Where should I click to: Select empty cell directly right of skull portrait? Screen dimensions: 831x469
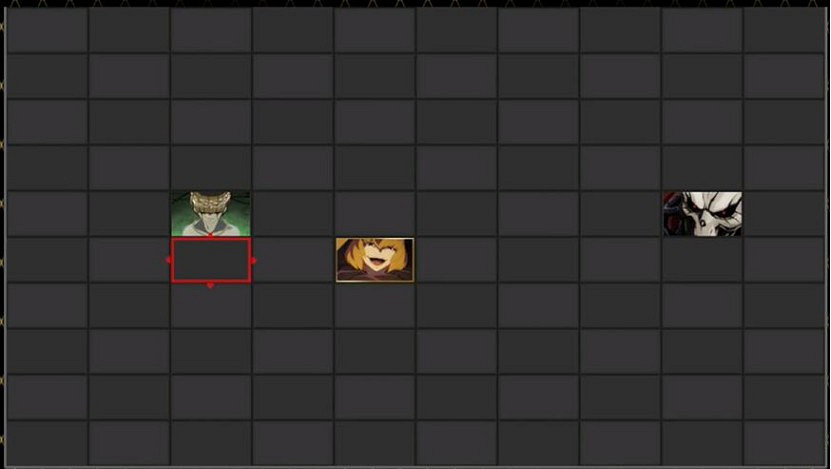pyautogui.click(x=784, y=214)
